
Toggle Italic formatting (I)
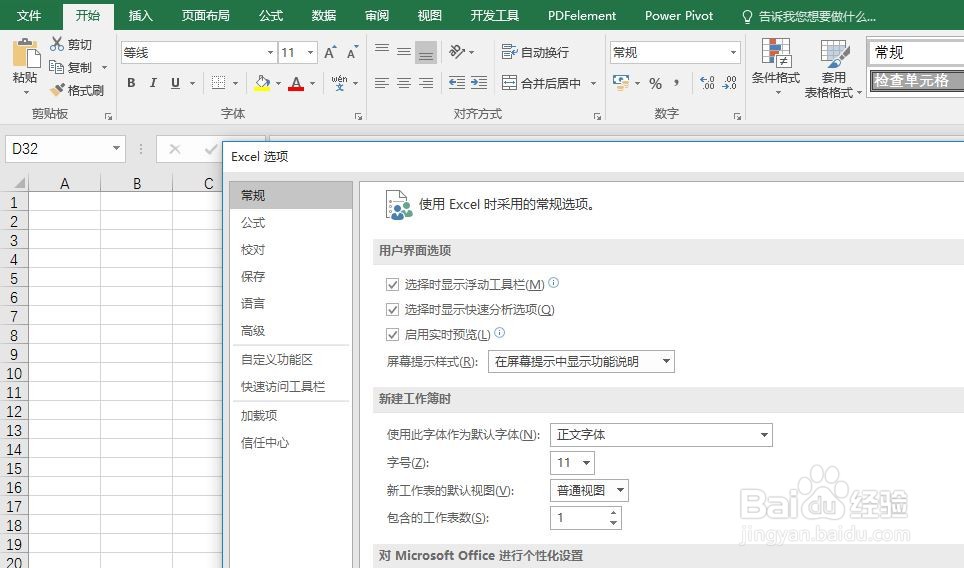point(153,82)
